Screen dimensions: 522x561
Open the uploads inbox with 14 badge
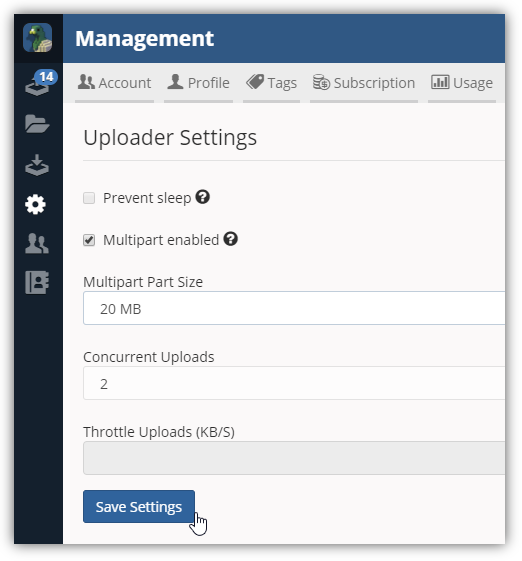40,83
